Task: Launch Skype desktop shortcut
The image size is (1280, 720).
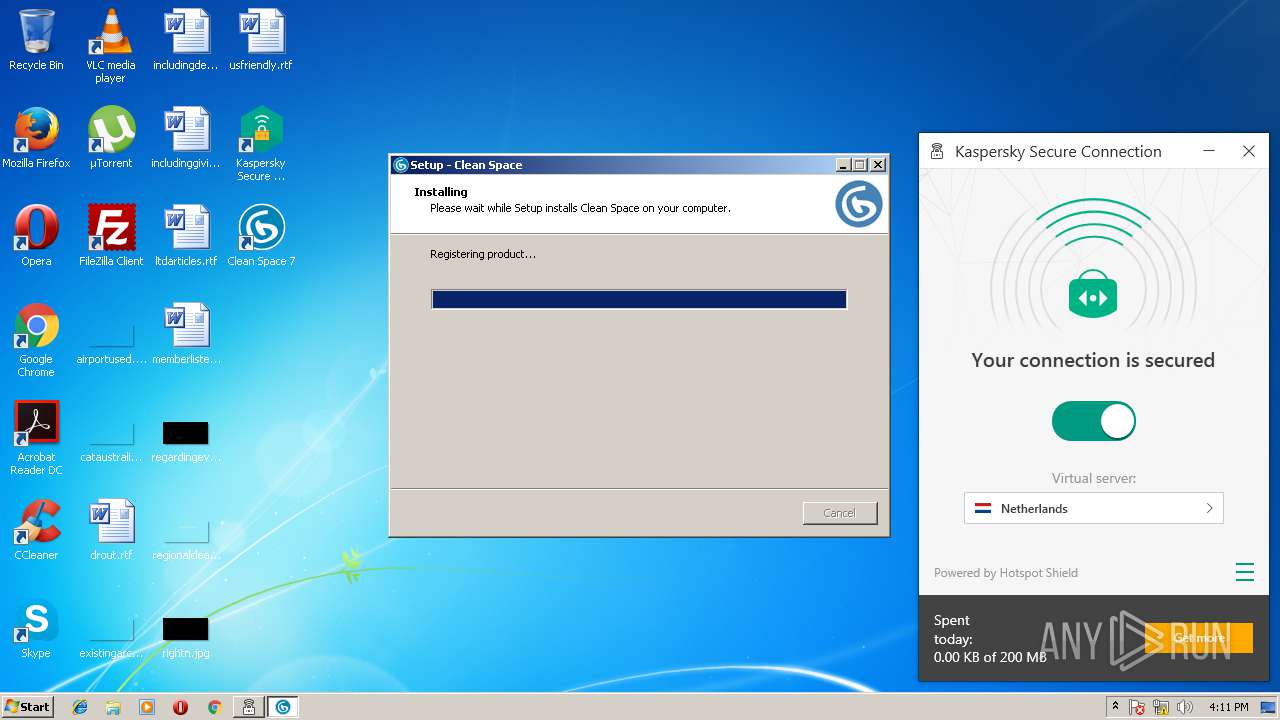Action: (x=36, y=628)
